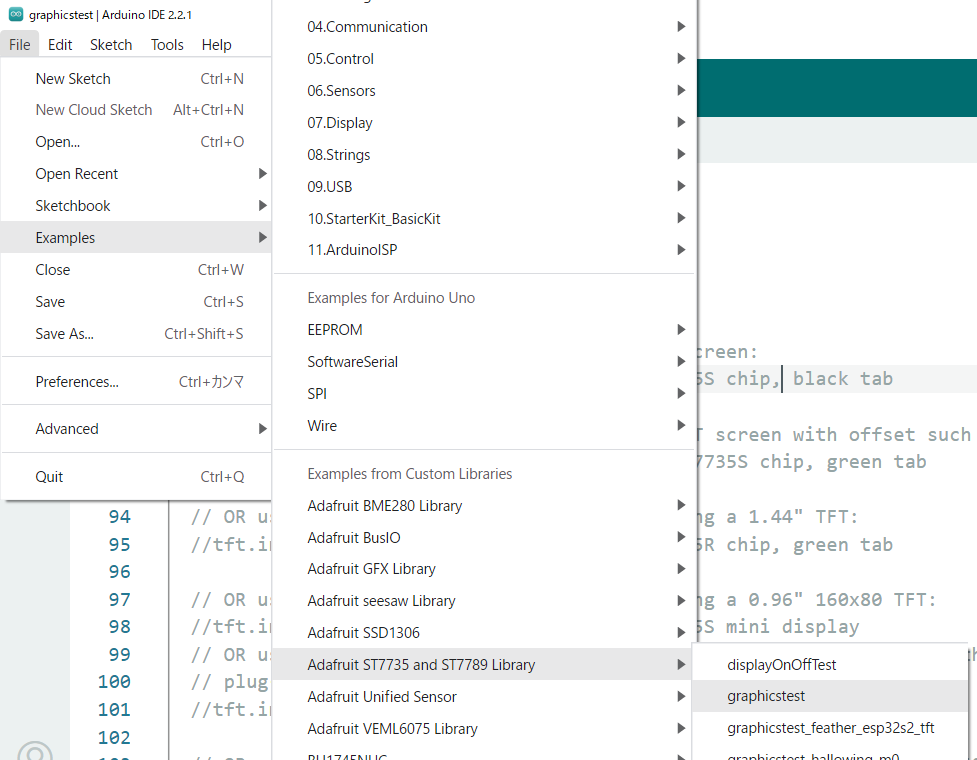Image resolution: width=977 pixels, height=760 pixels.
Task: Expand Examples submenu
Action: click(136, 237)
